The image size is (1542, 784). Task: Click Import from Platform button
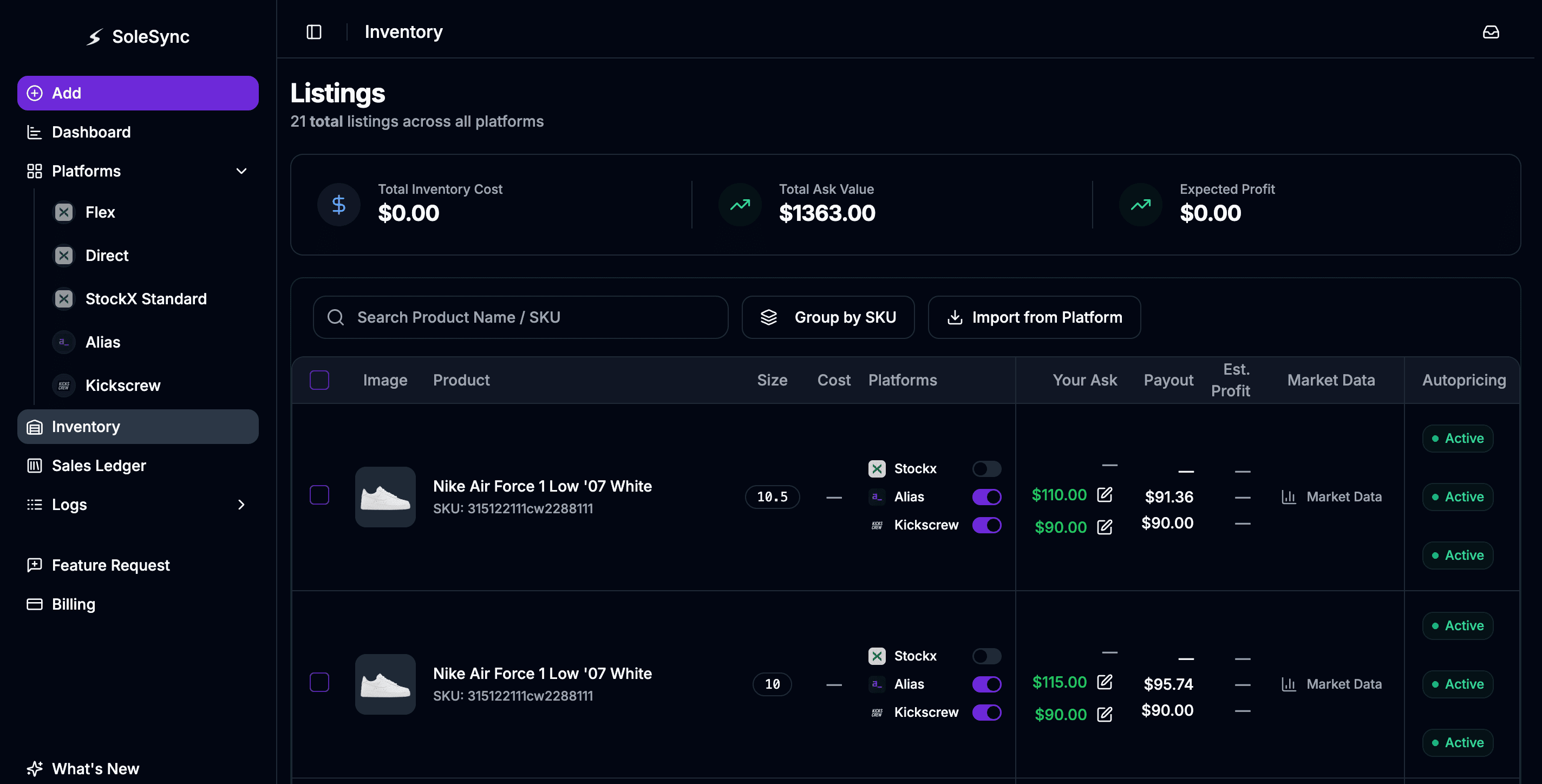1034,317
